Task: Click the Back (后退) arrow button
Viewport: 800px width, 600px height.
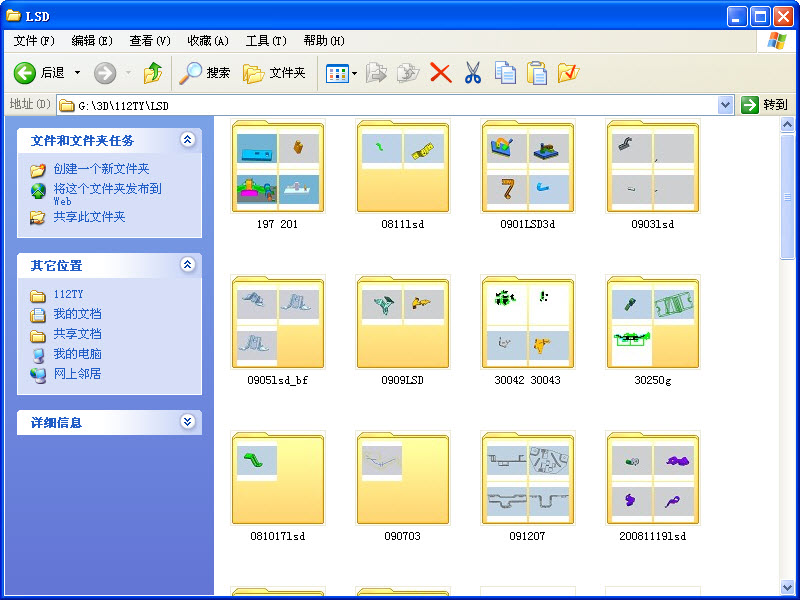Action: point(39,73)
